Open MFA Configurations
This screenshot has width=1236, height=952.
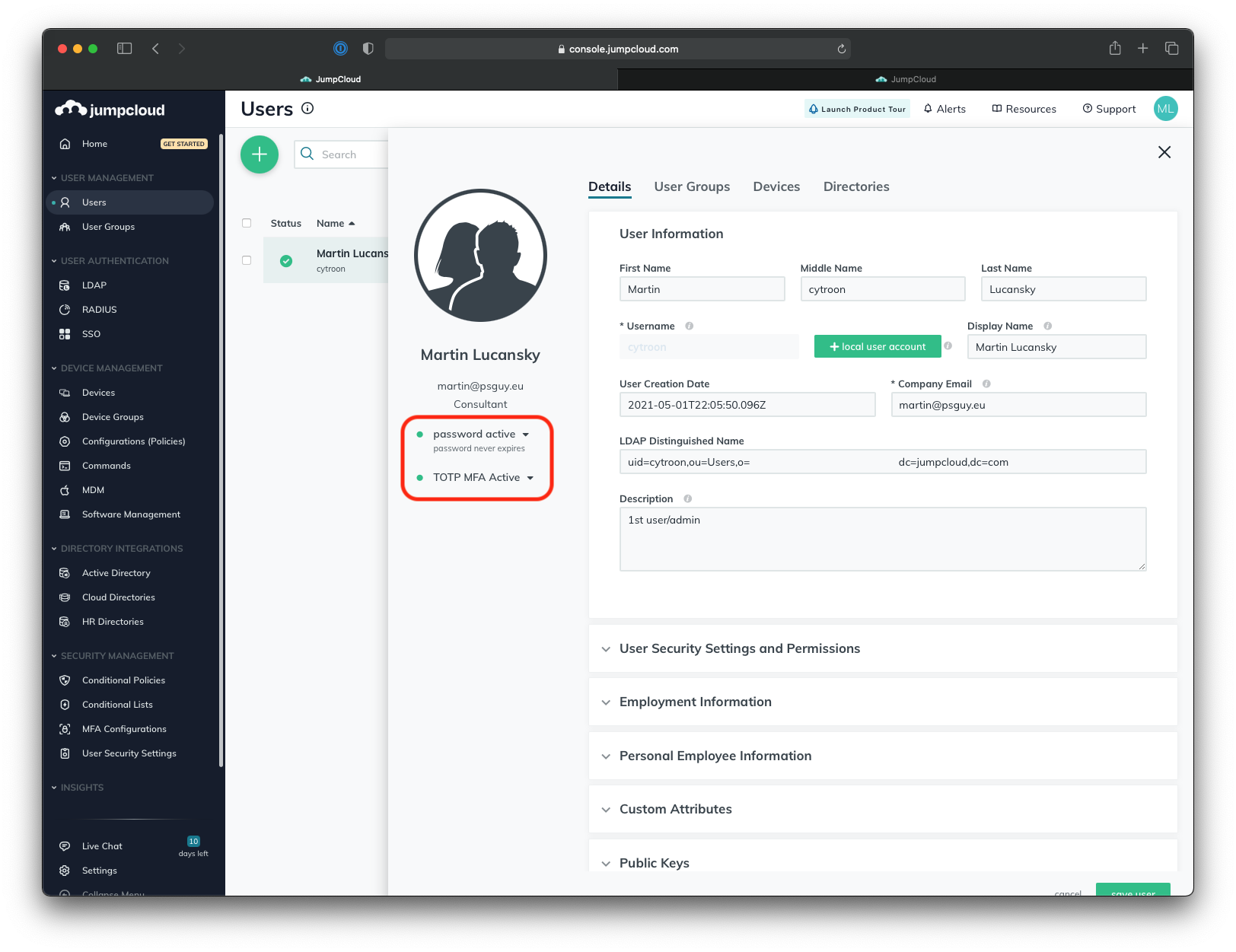pos(124,729)
